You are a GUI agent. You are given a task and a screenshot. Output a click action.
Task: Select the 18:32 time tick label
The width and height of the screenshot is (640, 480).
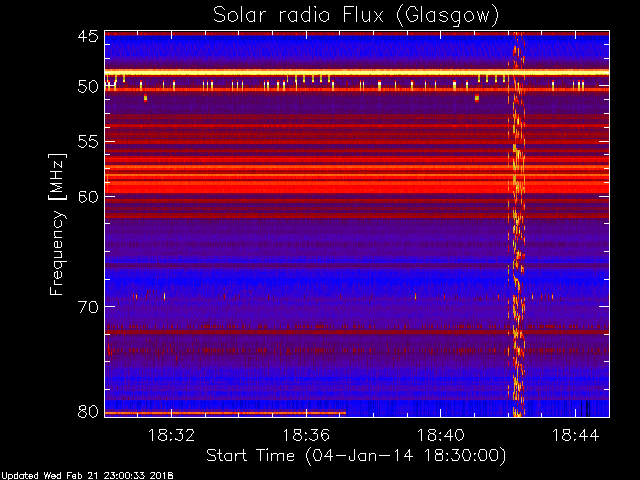point(171,435)
